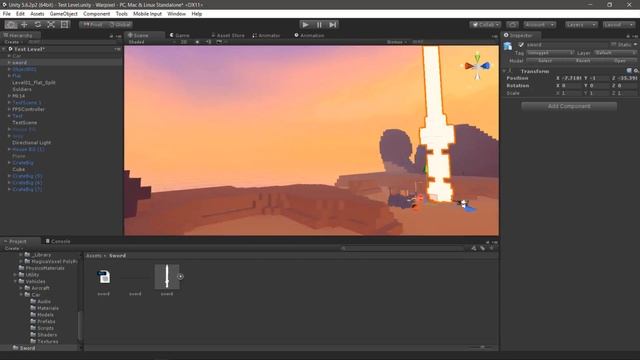Toggle the sword object active checkbox
This screenshot has height=360, width=640.
point(521,44)
